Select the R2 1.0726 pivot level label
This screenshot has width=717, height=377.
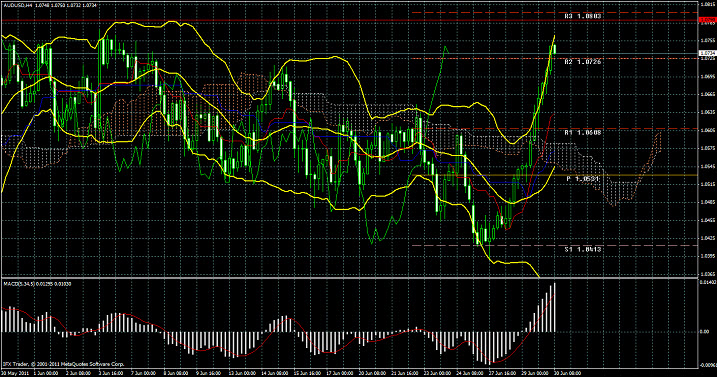point(582,61)
